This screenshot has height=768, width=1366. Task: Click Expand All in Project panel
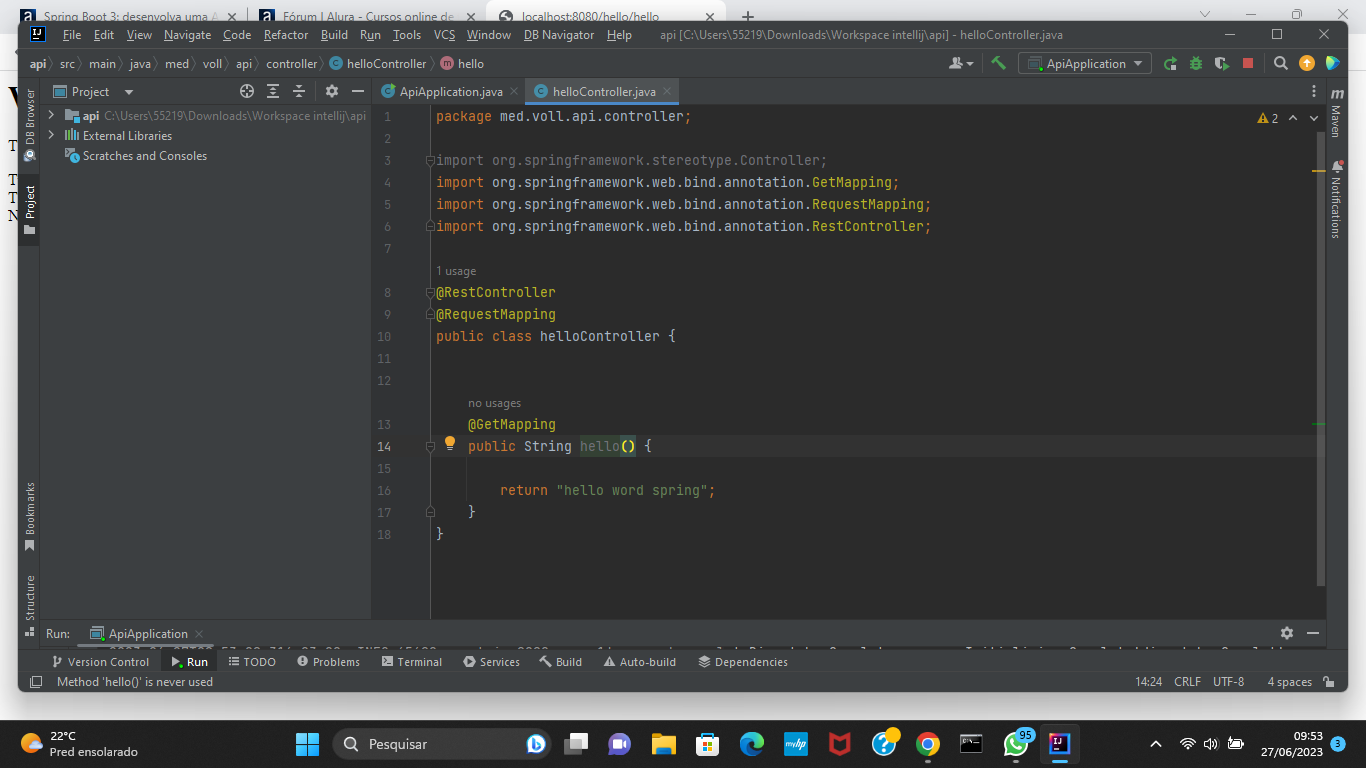click(273, 91)
